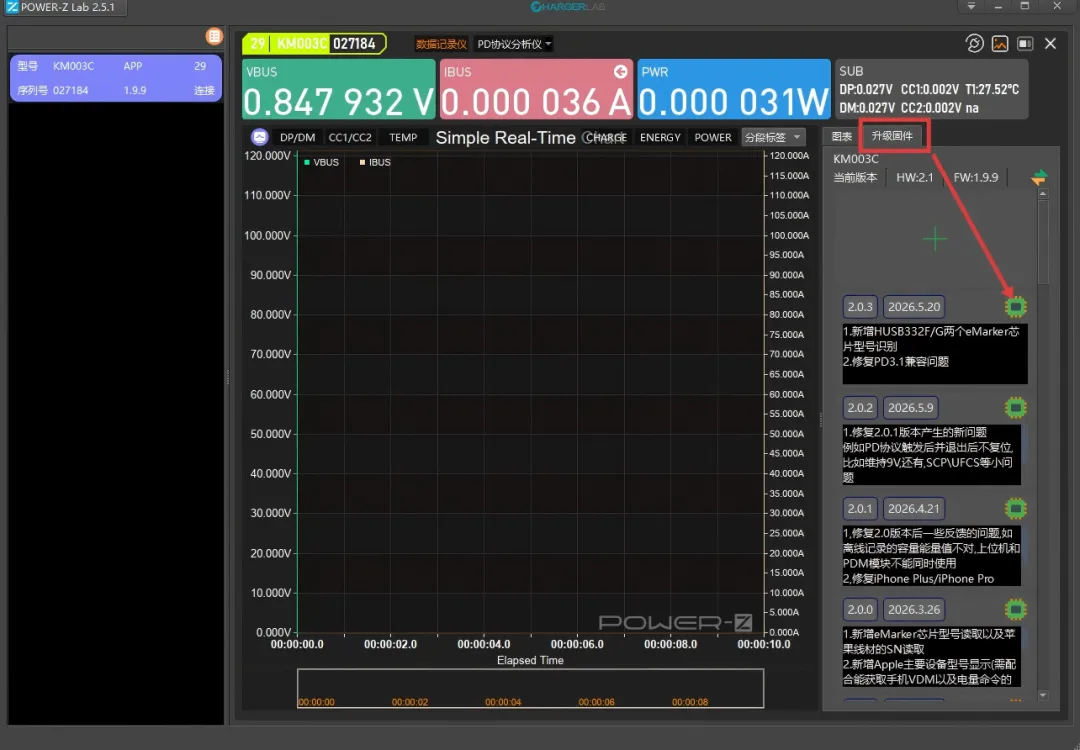
Task: Open the 分段标签 dropdown
Action: pos(773,137)
